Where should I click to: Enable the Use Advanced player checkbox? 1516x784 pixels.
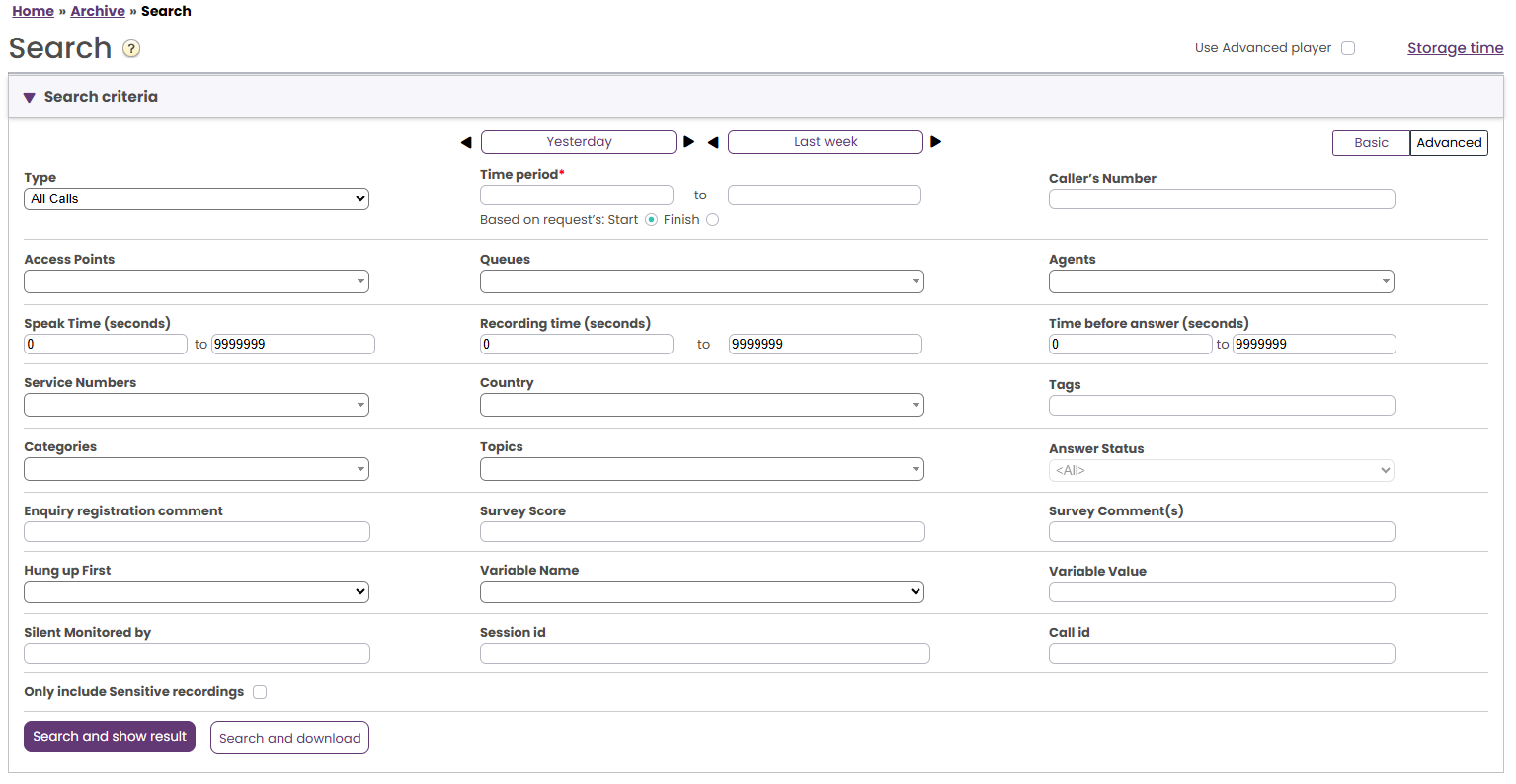click(1348, 48)
